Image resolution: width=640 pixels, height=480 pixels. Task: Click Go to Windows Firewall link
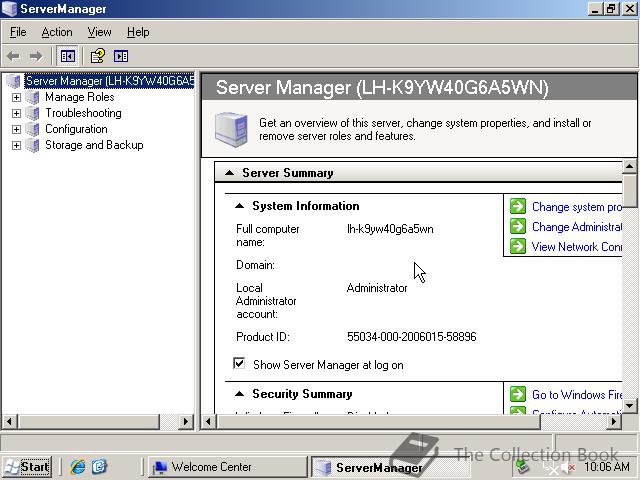point(577,395)
